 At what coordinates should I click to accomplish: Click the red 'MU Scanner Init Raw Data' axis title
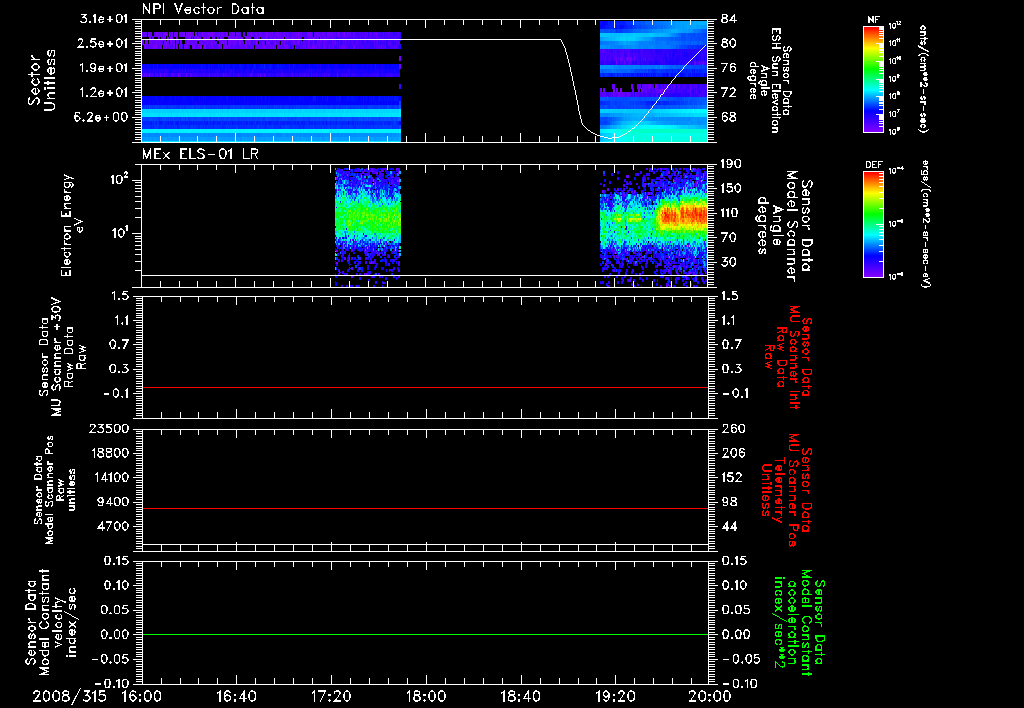pyautogui.click(x=789, y=357)
